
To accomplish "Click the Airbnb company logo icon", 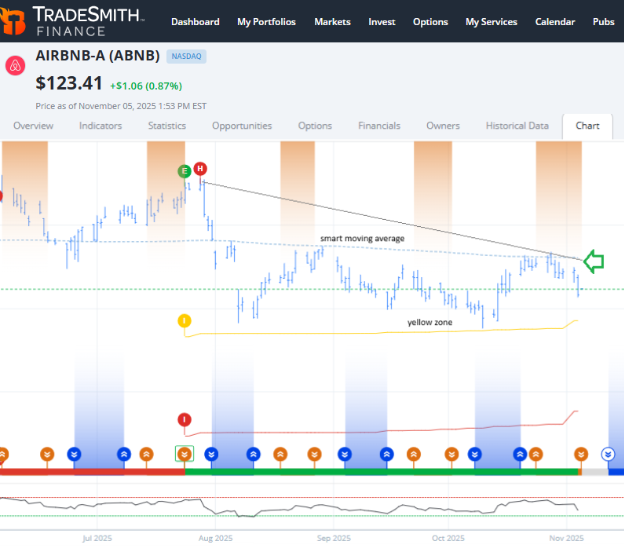I will 15,66.
